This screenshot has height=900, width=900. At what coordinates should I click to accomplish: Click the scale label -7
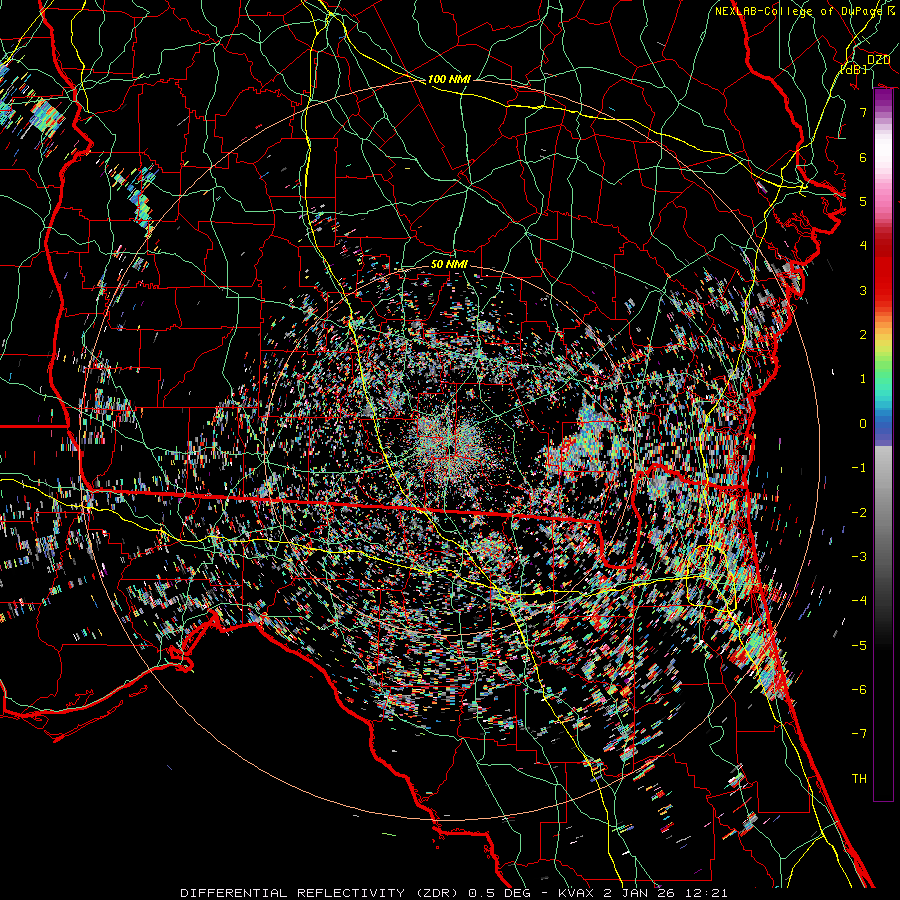[x=859, y=734]
